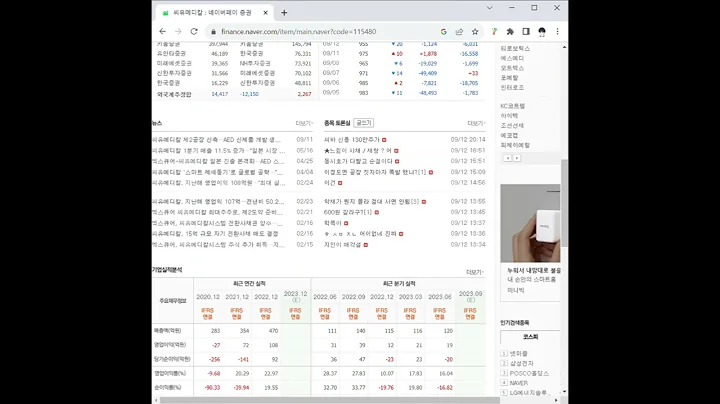Open 에코캡 in the sidebar list
Image resolution: width=720 pixels, height=404 pixels.
coord(509,135)
